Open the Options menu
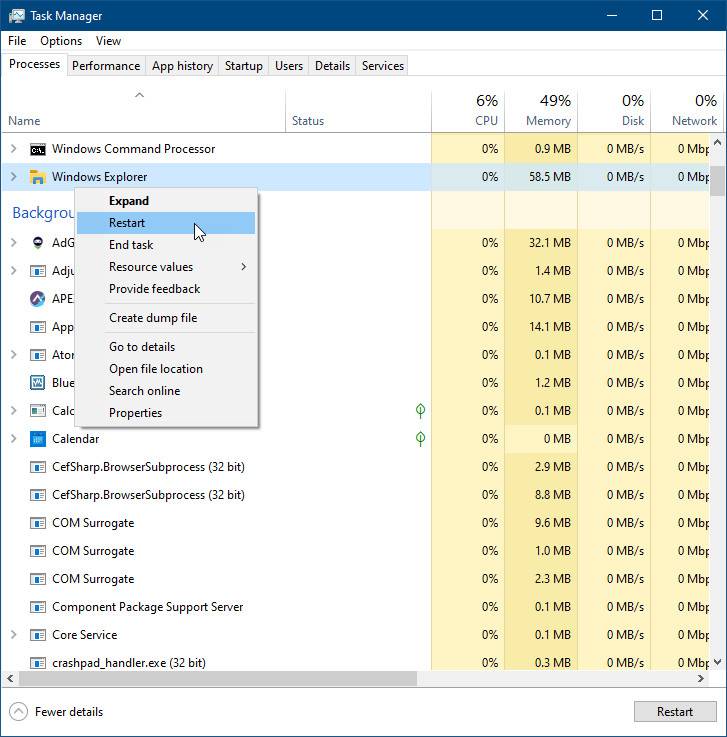Viewport: 727px width, 737px height. tap(61, 41)
